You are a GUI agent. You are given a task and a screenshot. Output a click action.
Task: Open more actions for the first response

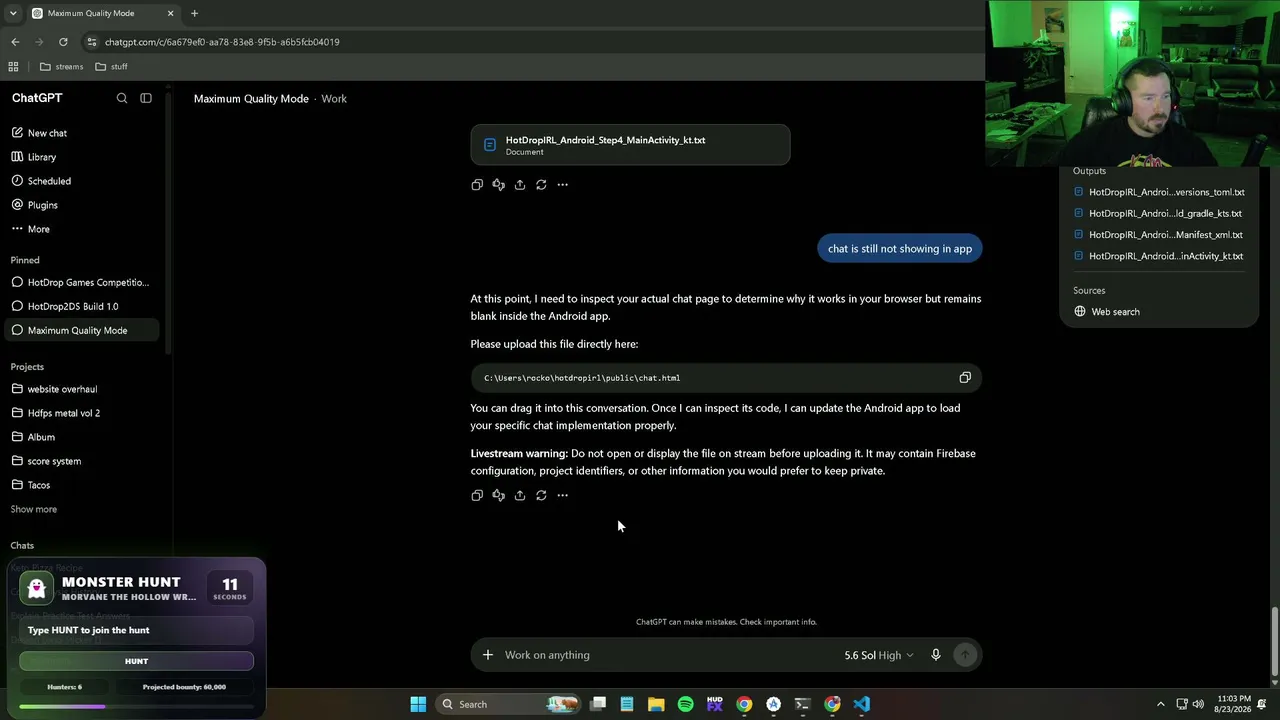tap(563, 185)
